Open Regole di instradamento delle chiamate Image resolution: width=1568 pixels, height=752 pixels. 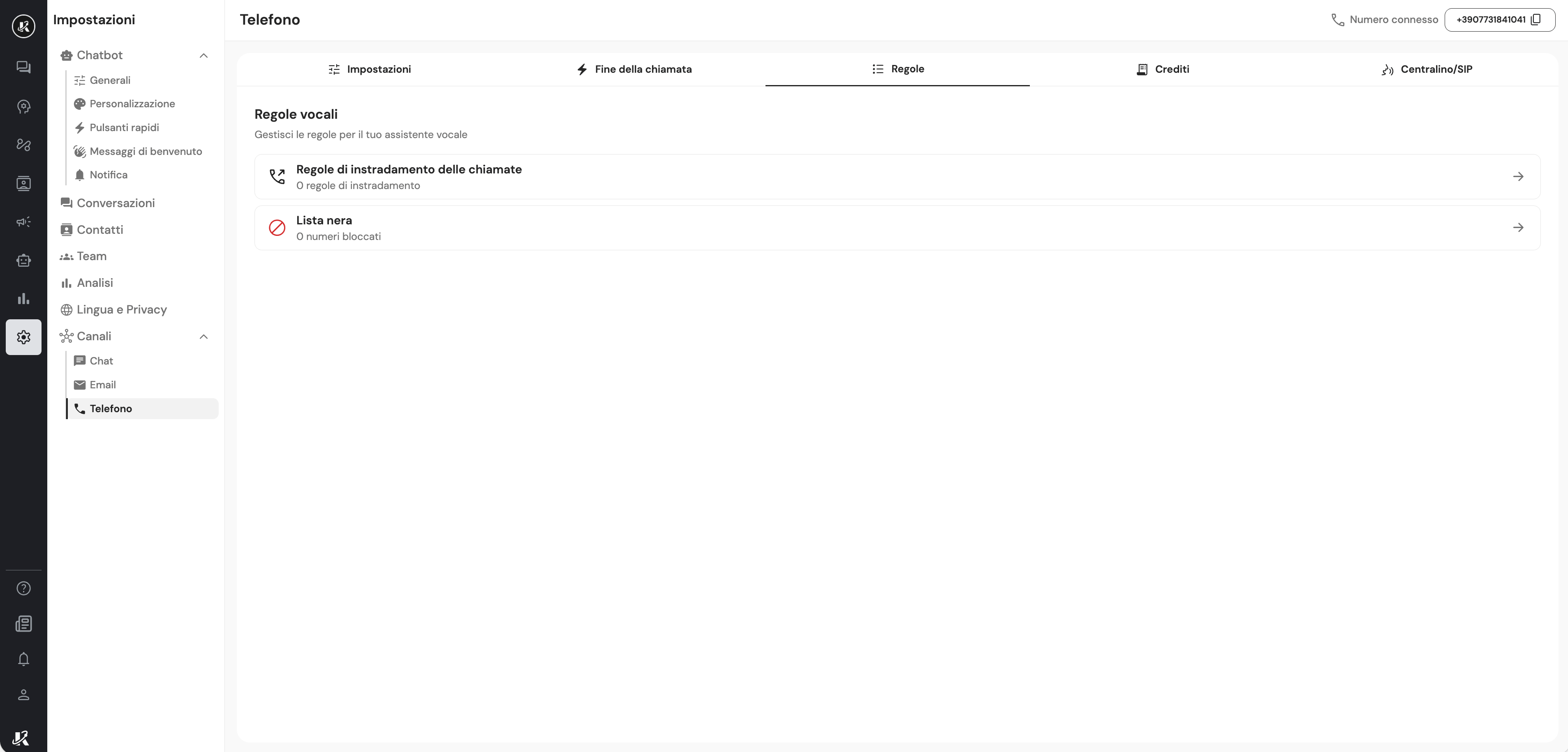click(x=897, y=176)
